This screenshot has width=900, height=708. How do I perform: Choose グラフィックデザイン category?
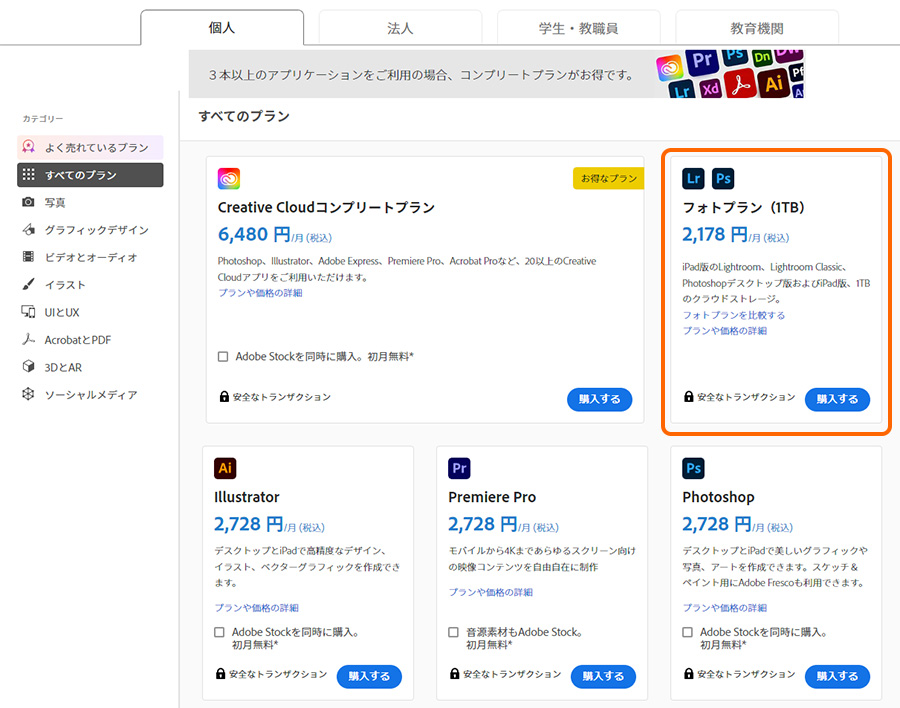click(90, 230)
